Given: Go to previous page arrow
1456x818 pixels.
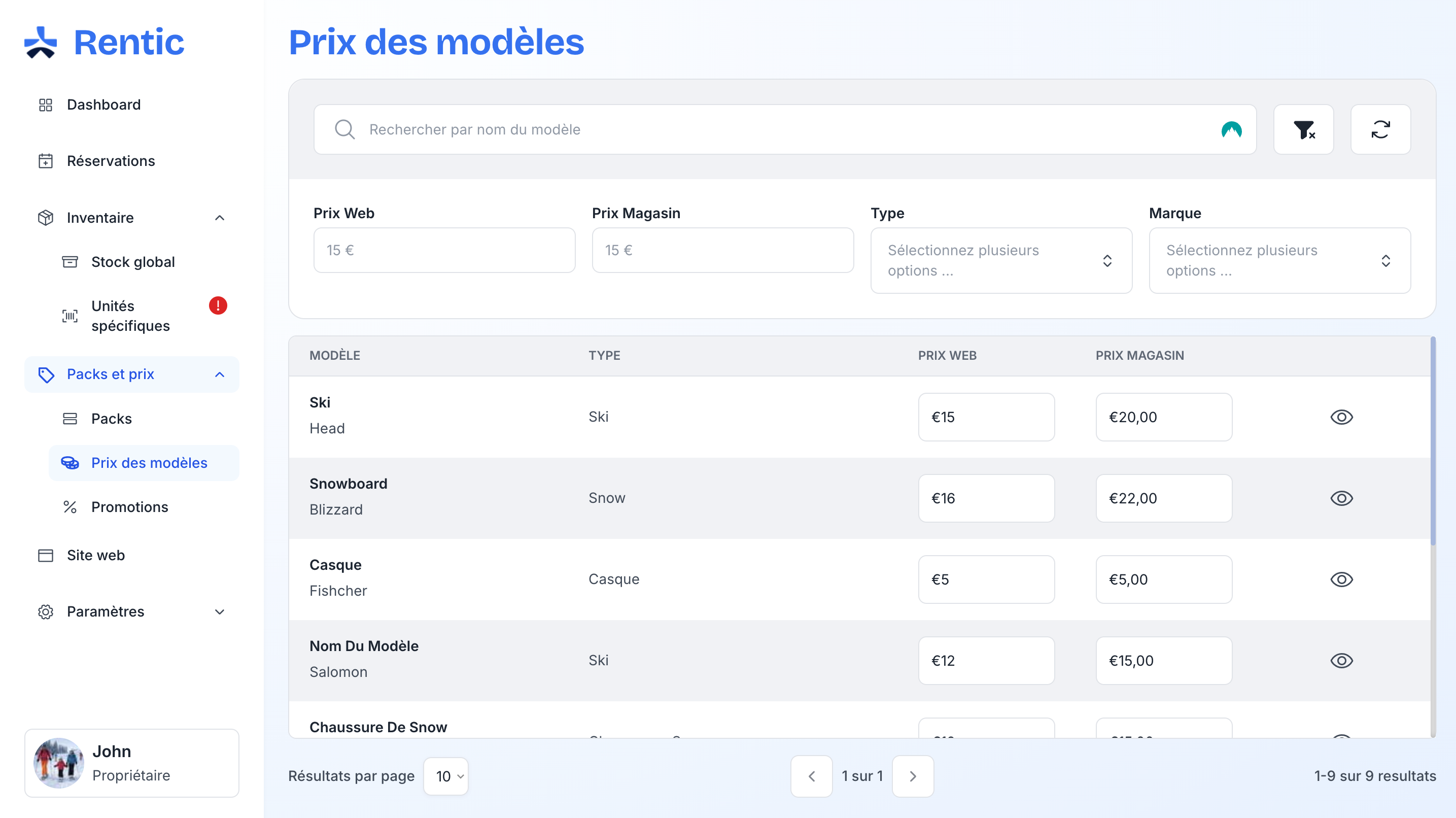Looking at the screenshot, I should (x=812, y=776).
